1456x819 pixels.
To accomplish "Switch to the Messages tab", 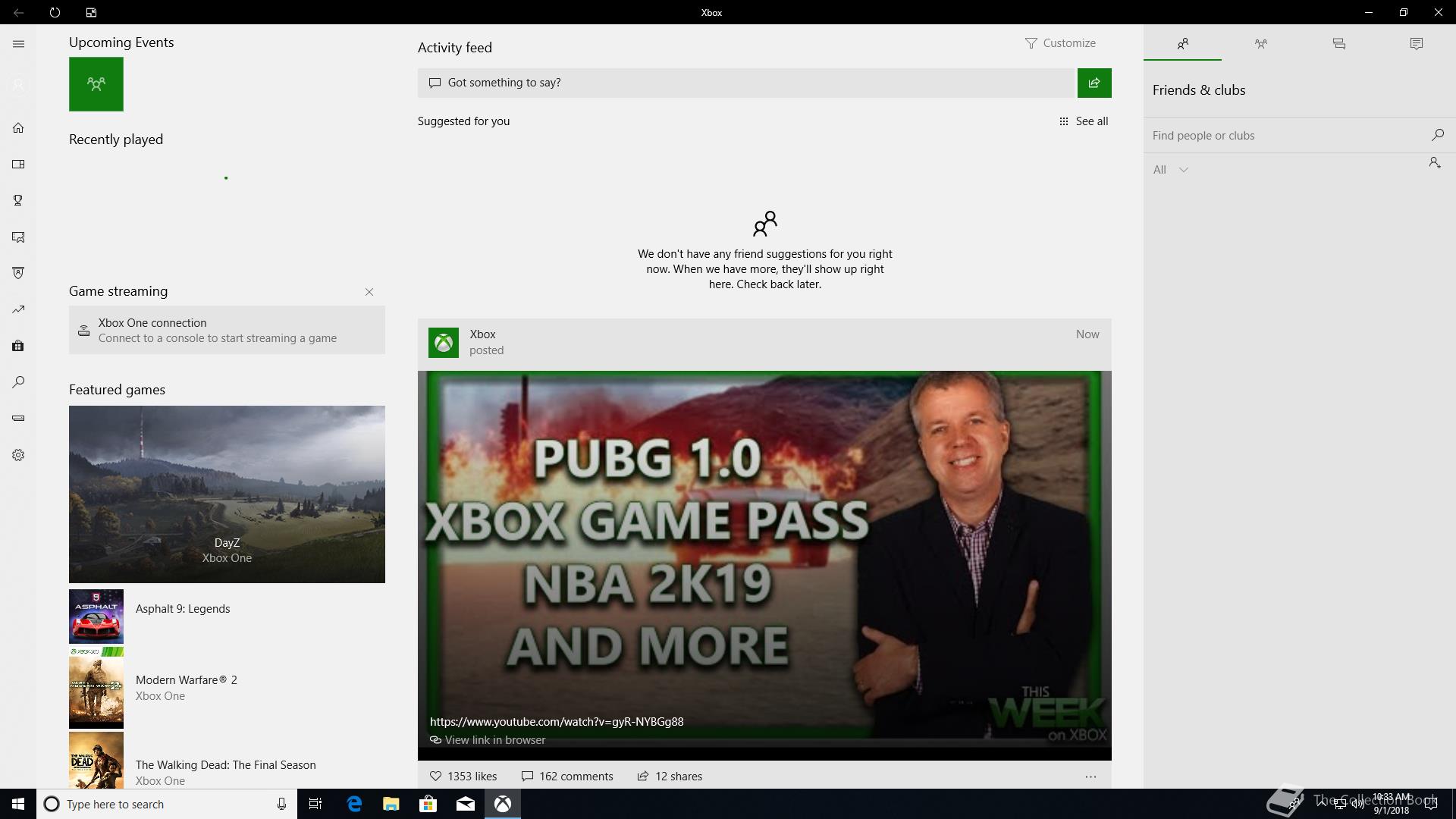I will pyautogui.click(x=1338, y=43).
